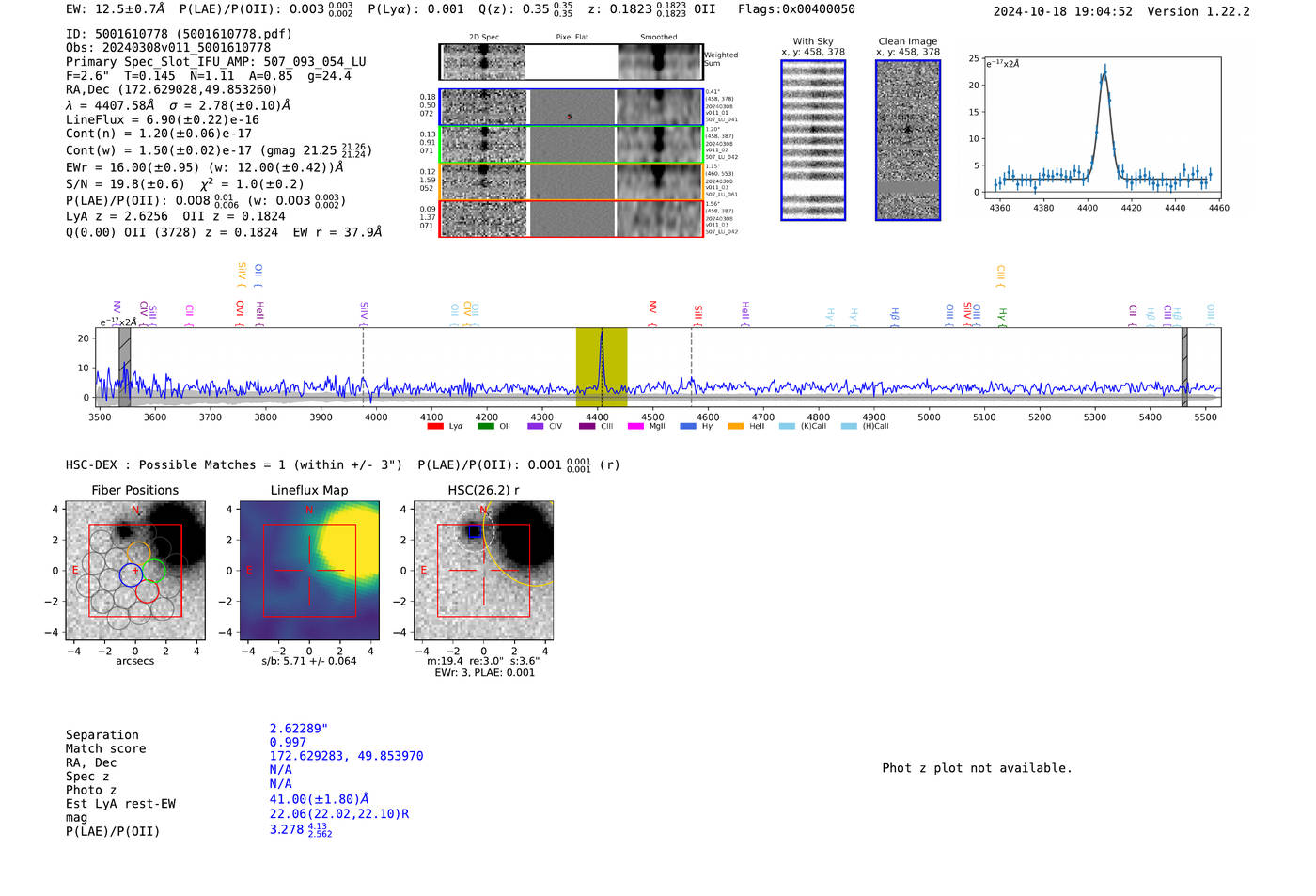The height and width of the screenshot is (896, 1316).
Task: Click the Q(0.00) OII (3728) line
Action: (x=224, y=232)
